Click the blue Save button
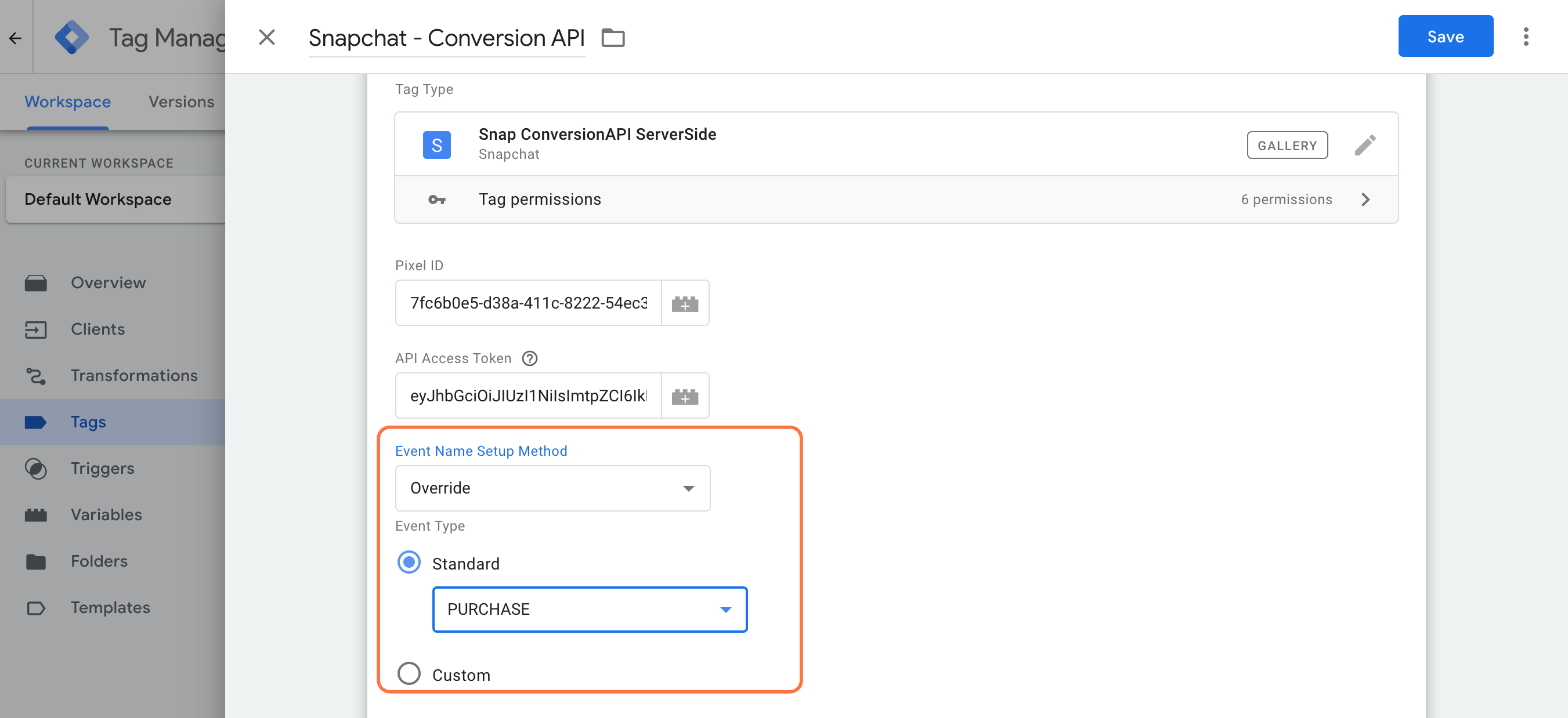Screen dimensions: 1568x718 coord(1445,37)
